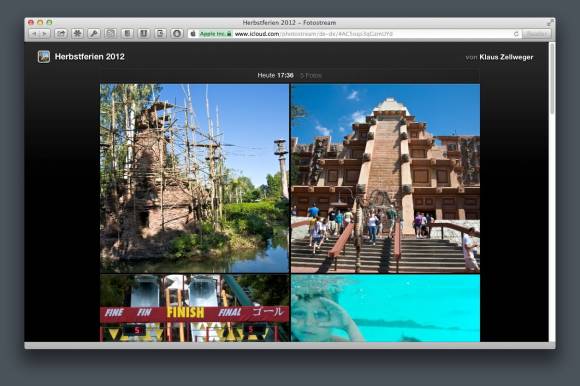
Task: Click the reload arrow in address bar
Action: [x=516, y=34]
